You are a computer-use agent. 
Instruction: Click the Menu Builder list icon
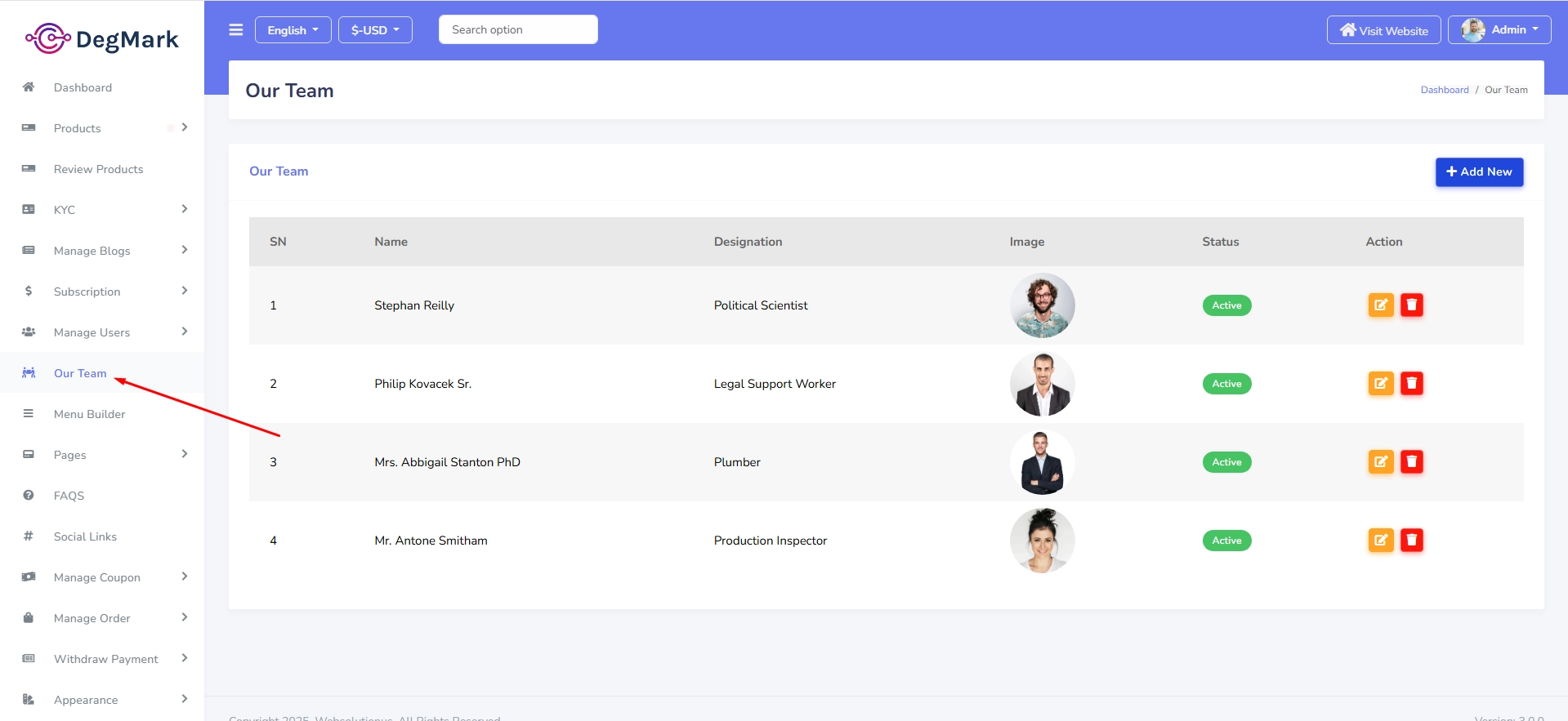(x=29, y=413)
